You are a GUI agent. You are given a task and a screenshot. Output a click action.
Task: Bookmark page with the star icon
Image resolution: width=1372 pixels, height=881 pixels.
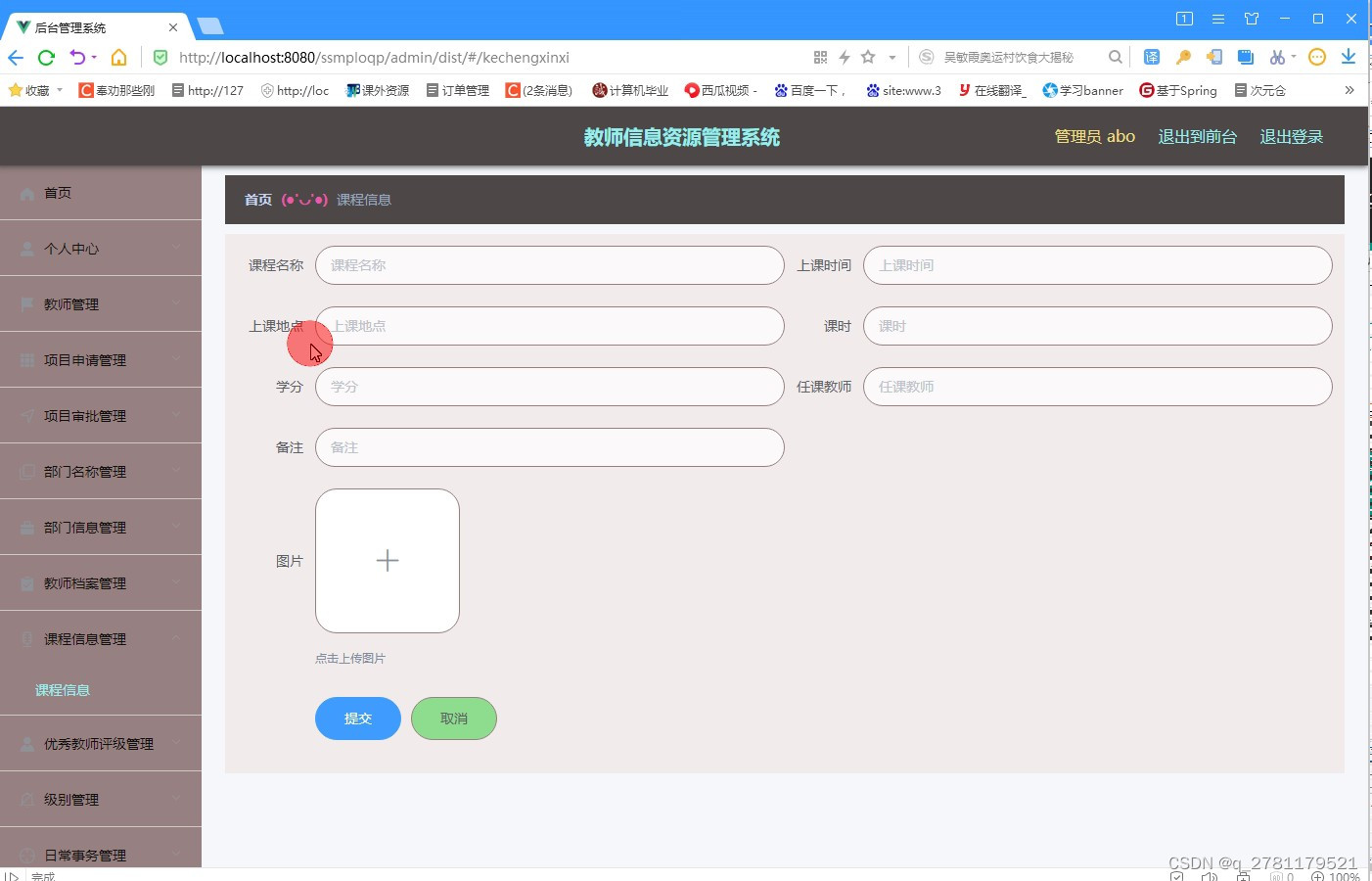(x=868, y=57)
